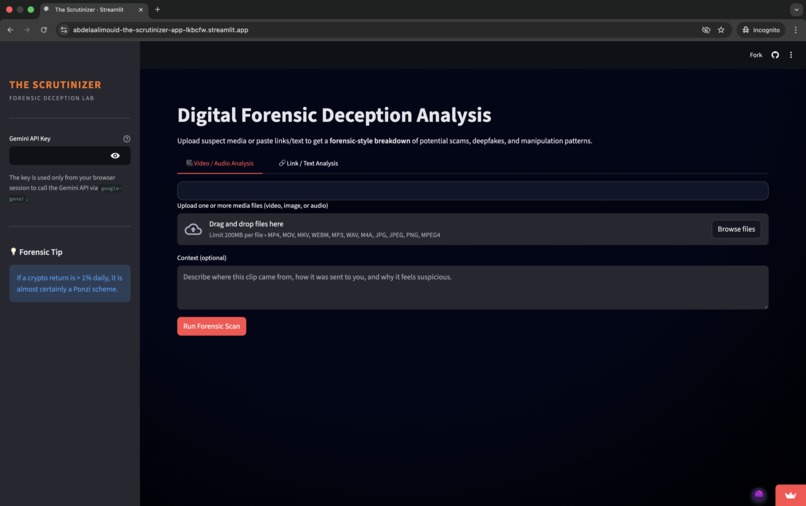Click the Ponzi scheme tip box text
The image size is (806, 506).
69,283
